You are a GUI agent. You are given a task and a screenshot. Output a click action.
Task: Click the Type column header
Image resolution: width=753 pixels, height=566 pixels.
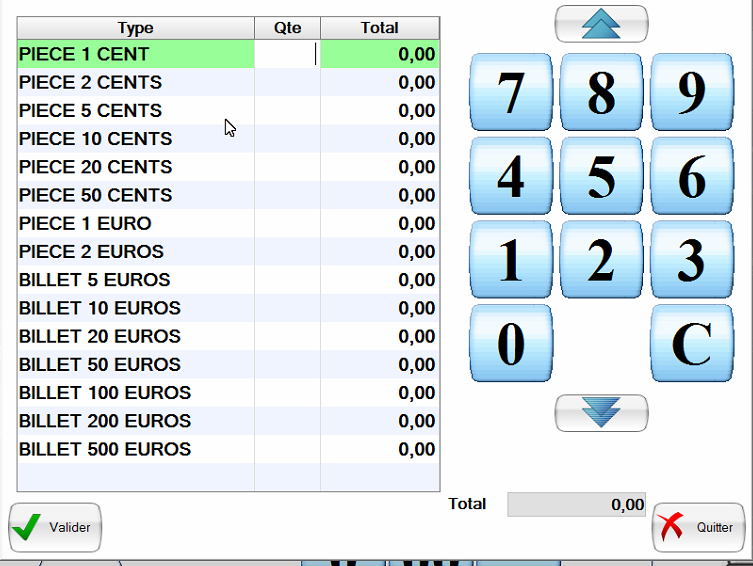(x=135, y=28)
